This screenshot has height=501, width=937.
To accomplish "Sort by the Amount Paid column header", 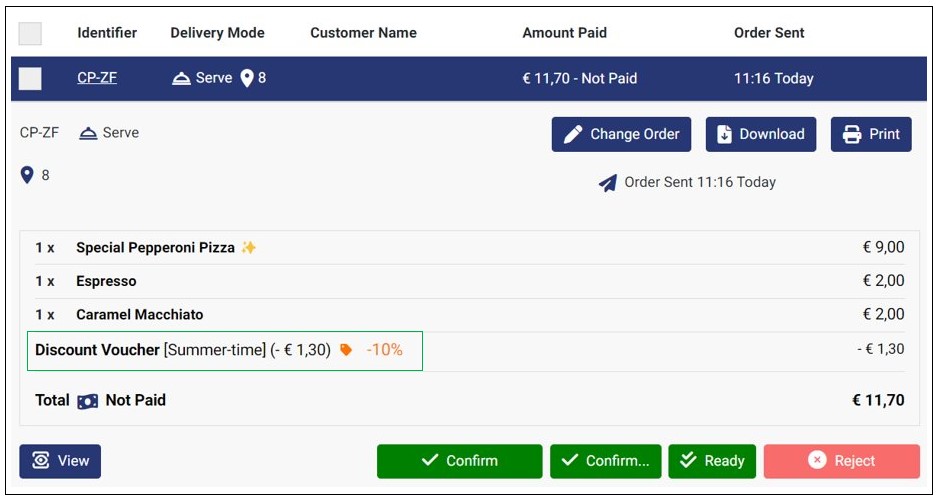I will [x=564, y=33].
